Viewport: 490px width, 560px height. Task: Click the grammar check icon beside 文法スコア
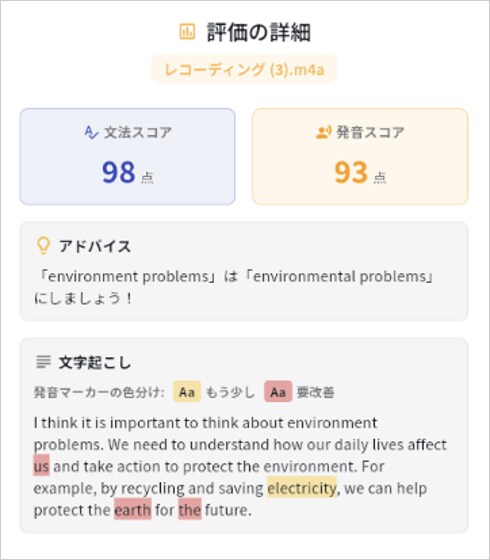click(x=91, y=132)
